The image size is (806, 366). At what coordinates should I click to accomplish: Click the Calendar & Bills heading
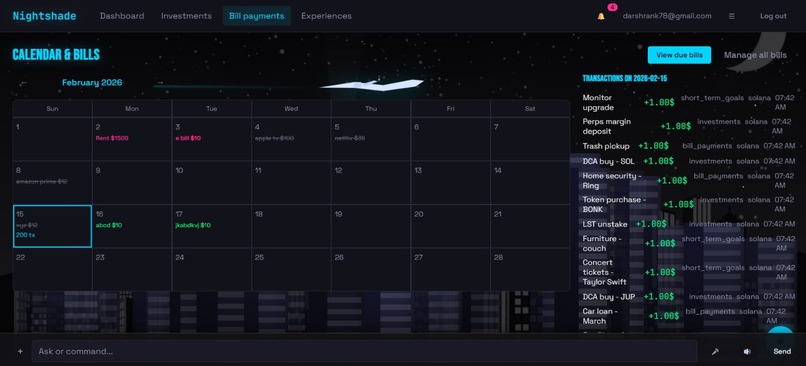click(56, 55)
